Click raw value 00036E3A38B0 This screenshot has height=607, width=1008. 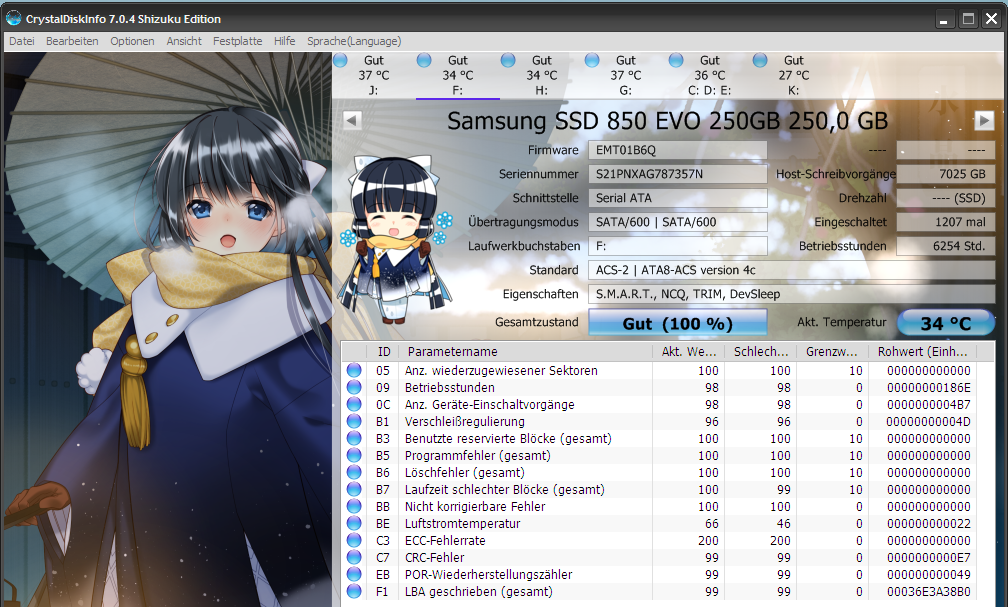[929, 592]
